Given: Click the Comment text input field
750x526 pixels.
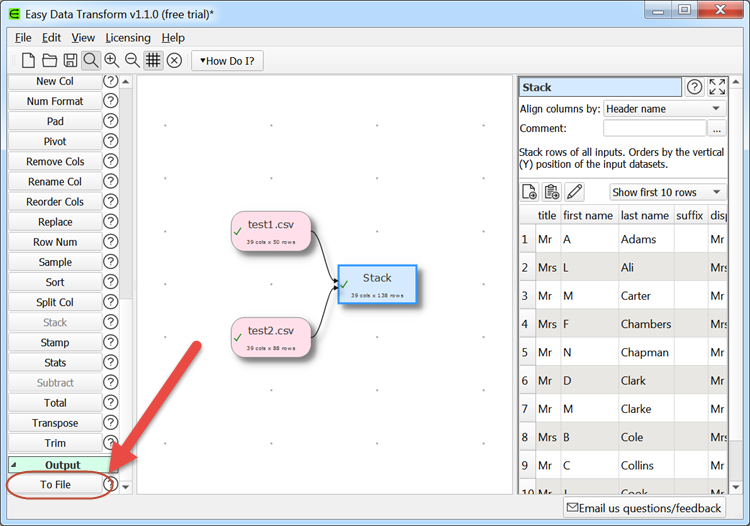Looking at the screenshot, I should pos(654,129).
